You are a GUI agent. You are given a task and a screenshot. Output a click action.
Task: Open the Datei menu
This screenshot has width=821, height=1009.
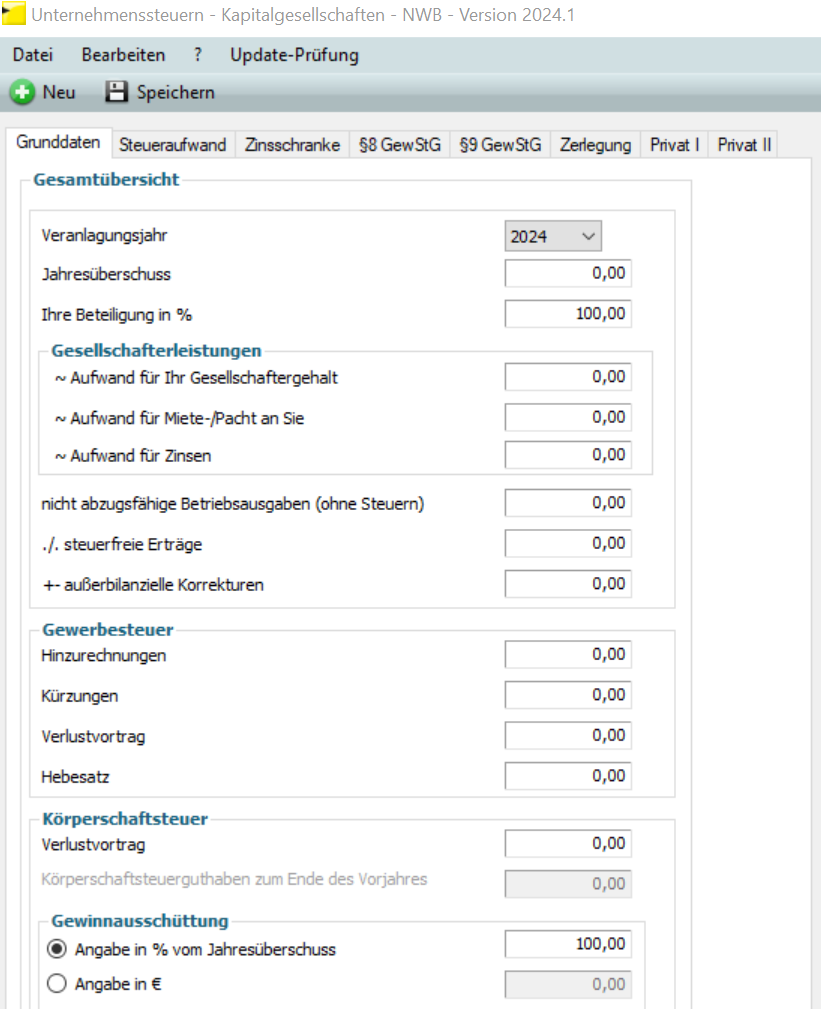(x=33, y=55)
